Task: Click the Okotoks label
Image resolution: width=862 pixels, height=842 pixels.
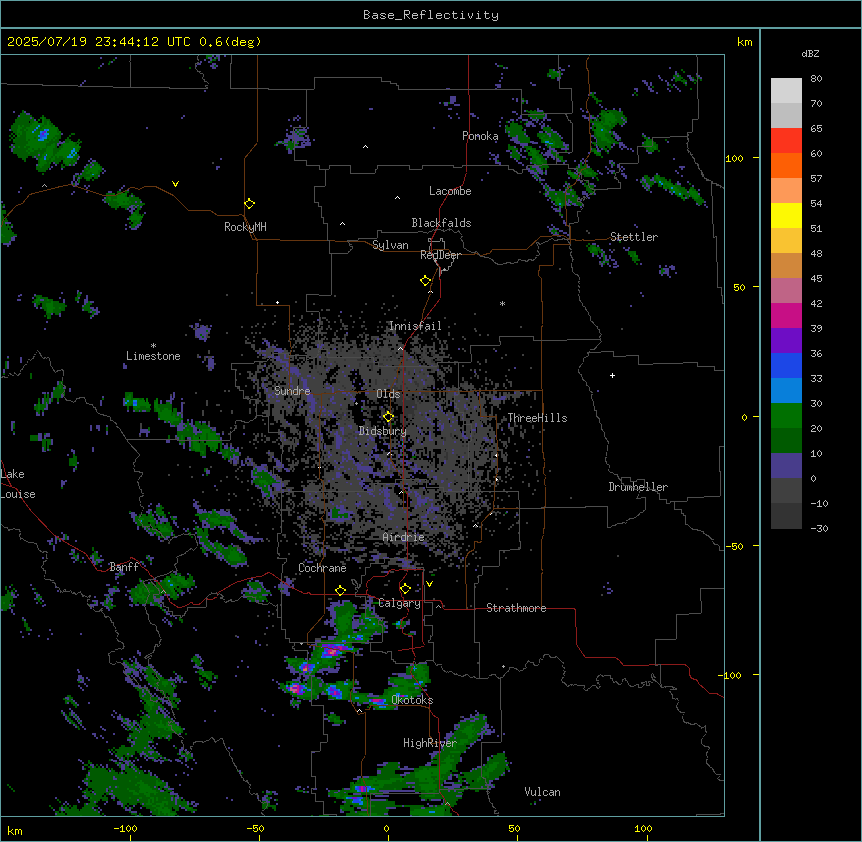Action: click(412, 700)
